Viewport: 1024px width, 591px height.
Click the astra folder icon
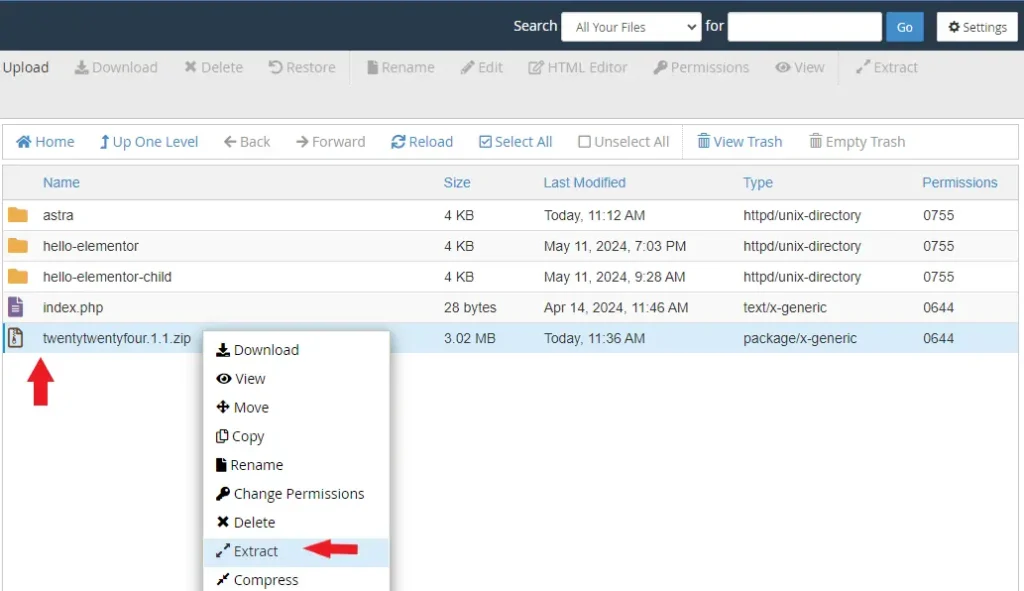18,215
